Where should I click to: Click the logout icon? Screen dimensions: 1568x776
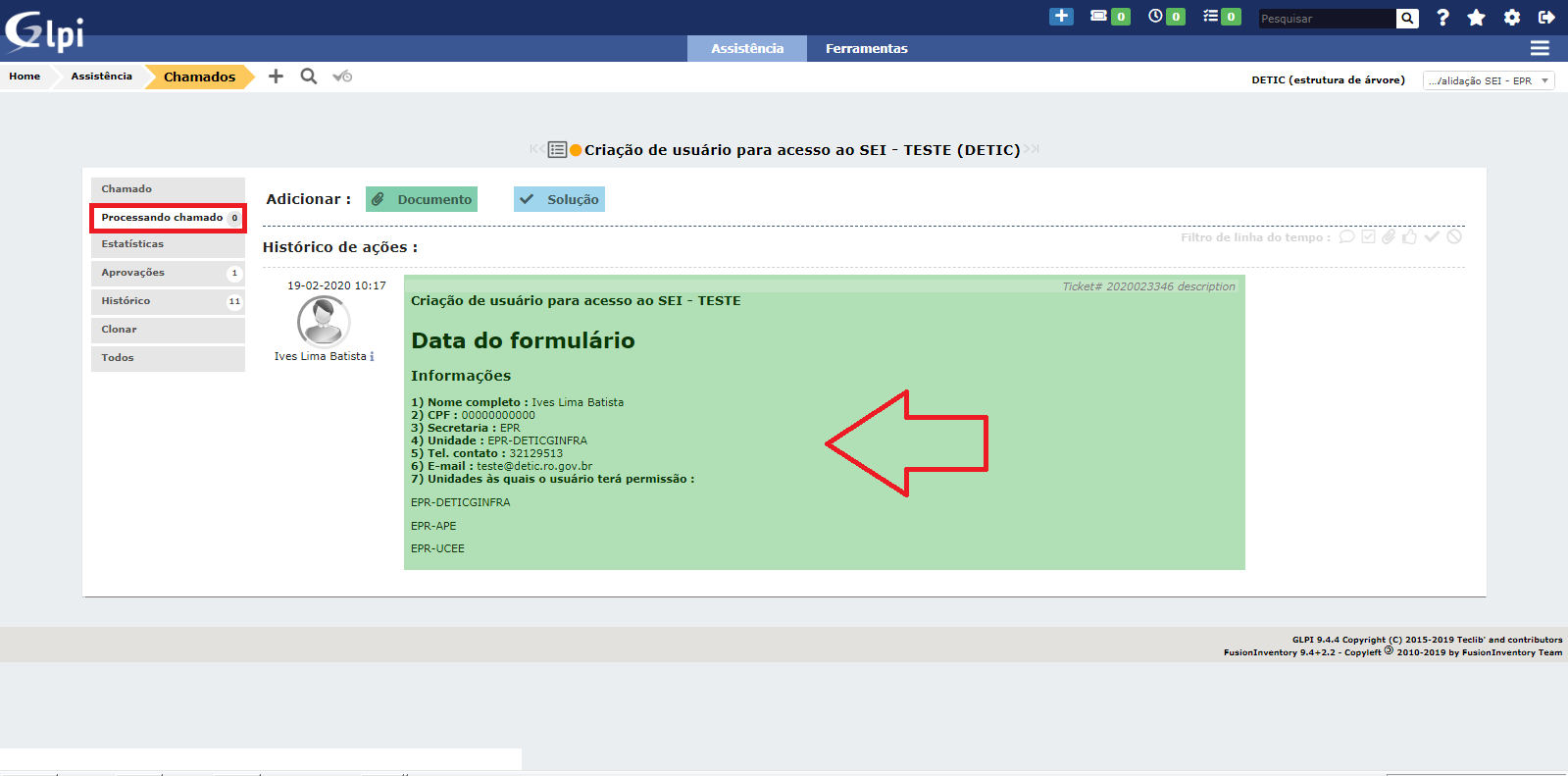[x=1546, y=18]
